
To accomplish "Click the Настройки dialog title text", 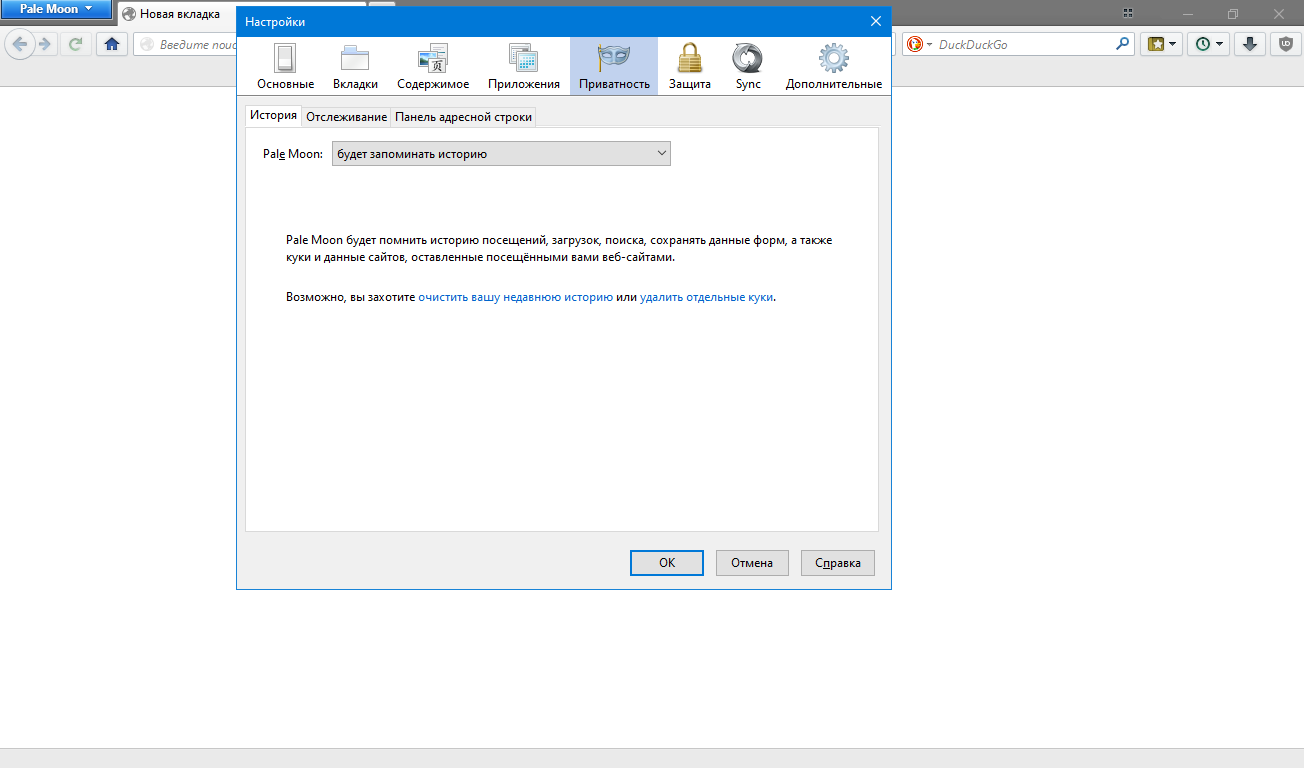I will [275, 22].
